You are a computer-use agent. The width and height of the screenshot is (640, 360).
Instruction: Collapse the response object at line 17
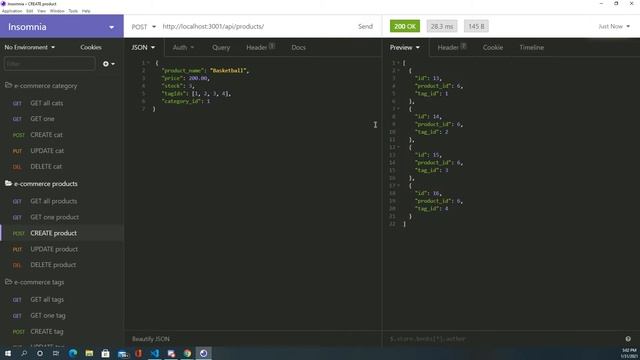pyautogui.click(x=398, y=186)
